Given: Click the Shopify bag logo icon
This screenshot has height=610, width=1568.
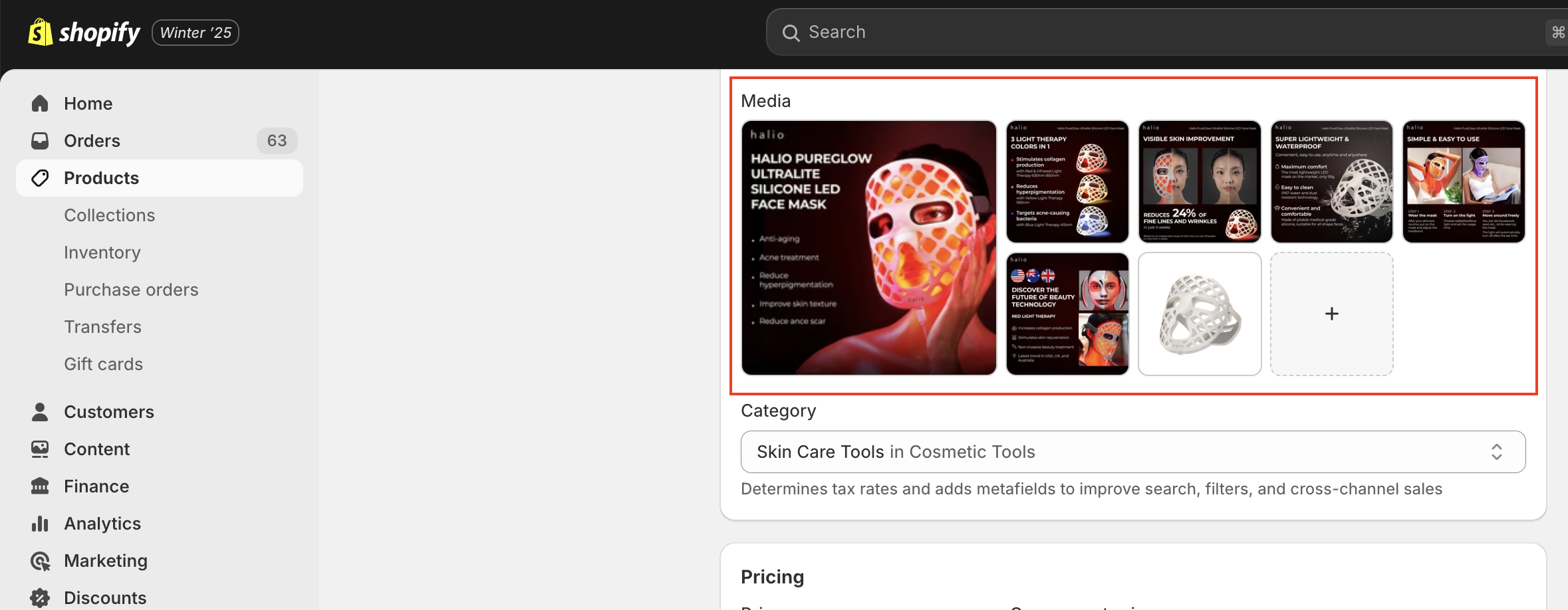Looking at the screenshot, I should pyautogui.click(x=40, y=32).
